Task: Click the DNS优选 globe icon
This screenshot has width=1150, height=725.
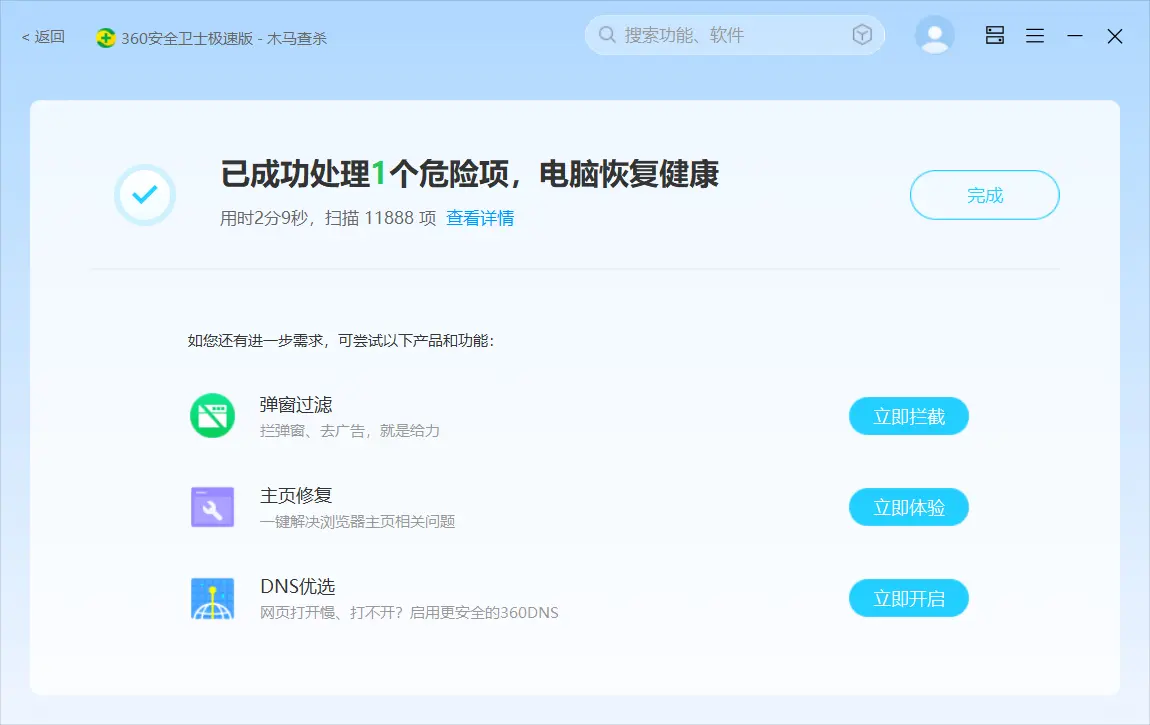Action: coord(213,598)
